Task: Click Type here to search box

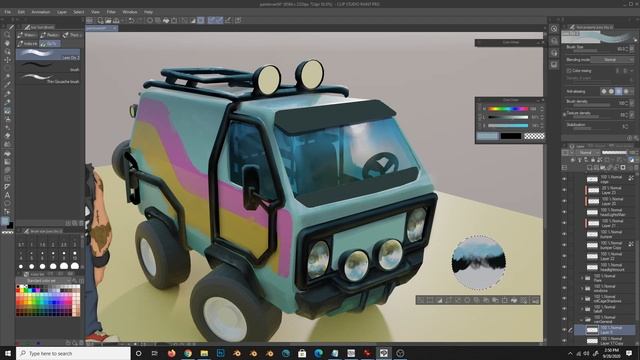Action: (x=73, y=353)
